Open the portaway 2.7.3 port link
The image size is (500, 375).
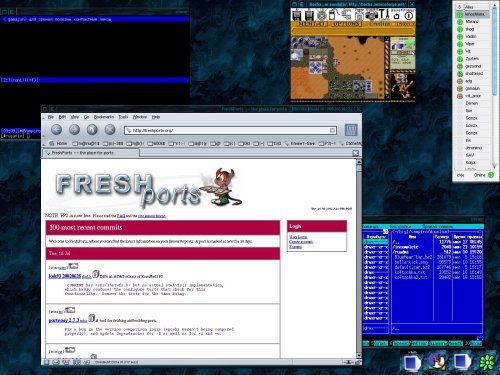pyautogui.click(x=64, y=320)
